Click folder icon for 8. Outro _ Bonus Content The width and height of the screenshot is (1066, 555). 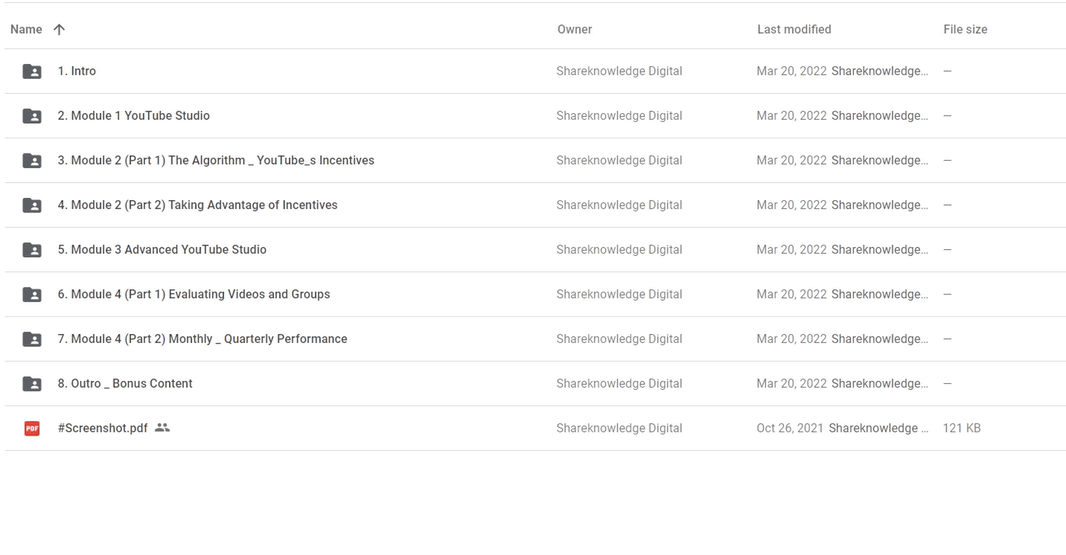(x=32, y=384)
